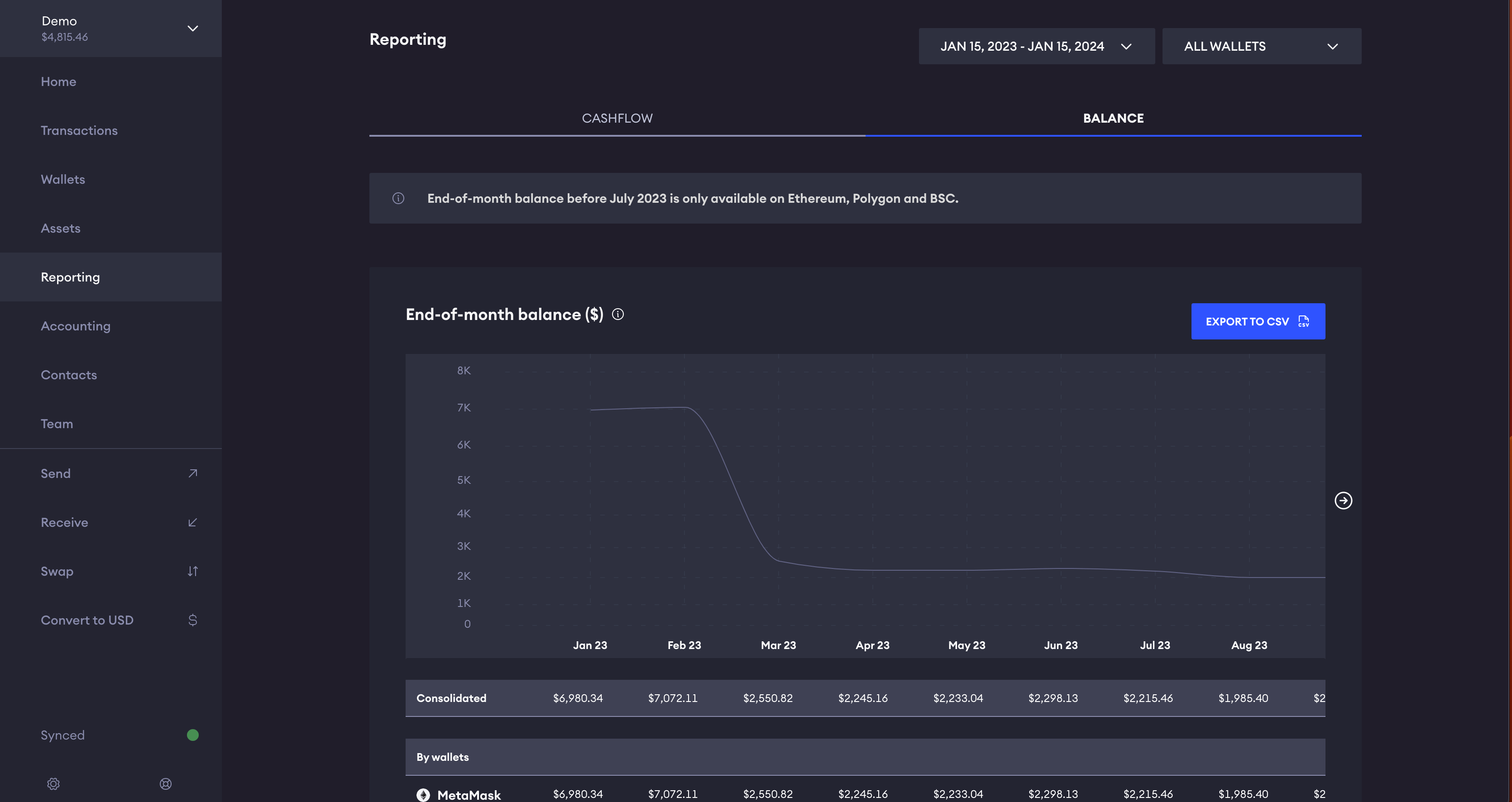
Task: Click the Swap arrows icon
Action: 192,572
